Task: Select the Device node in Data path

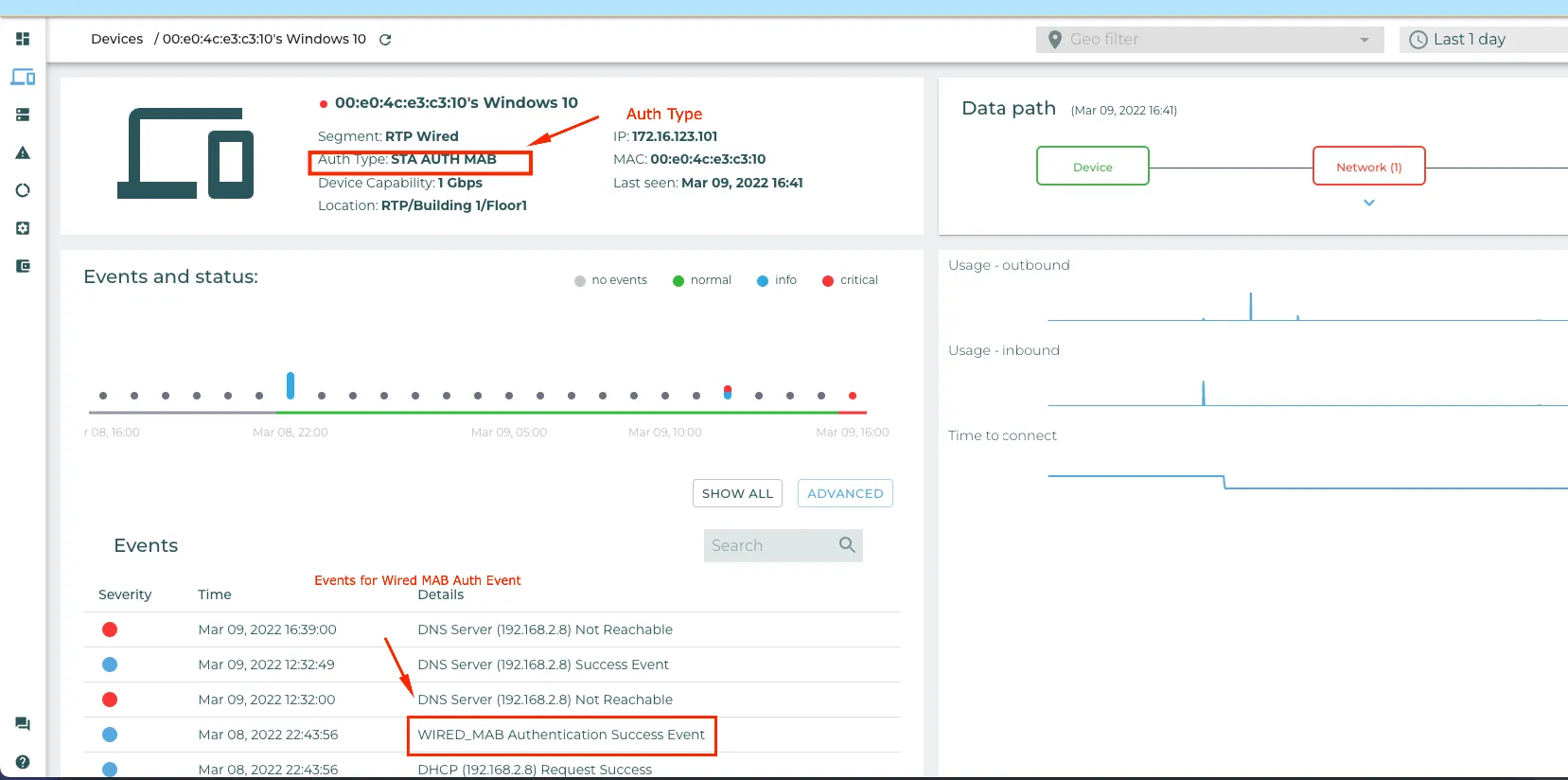Action: pos(1093,166)
